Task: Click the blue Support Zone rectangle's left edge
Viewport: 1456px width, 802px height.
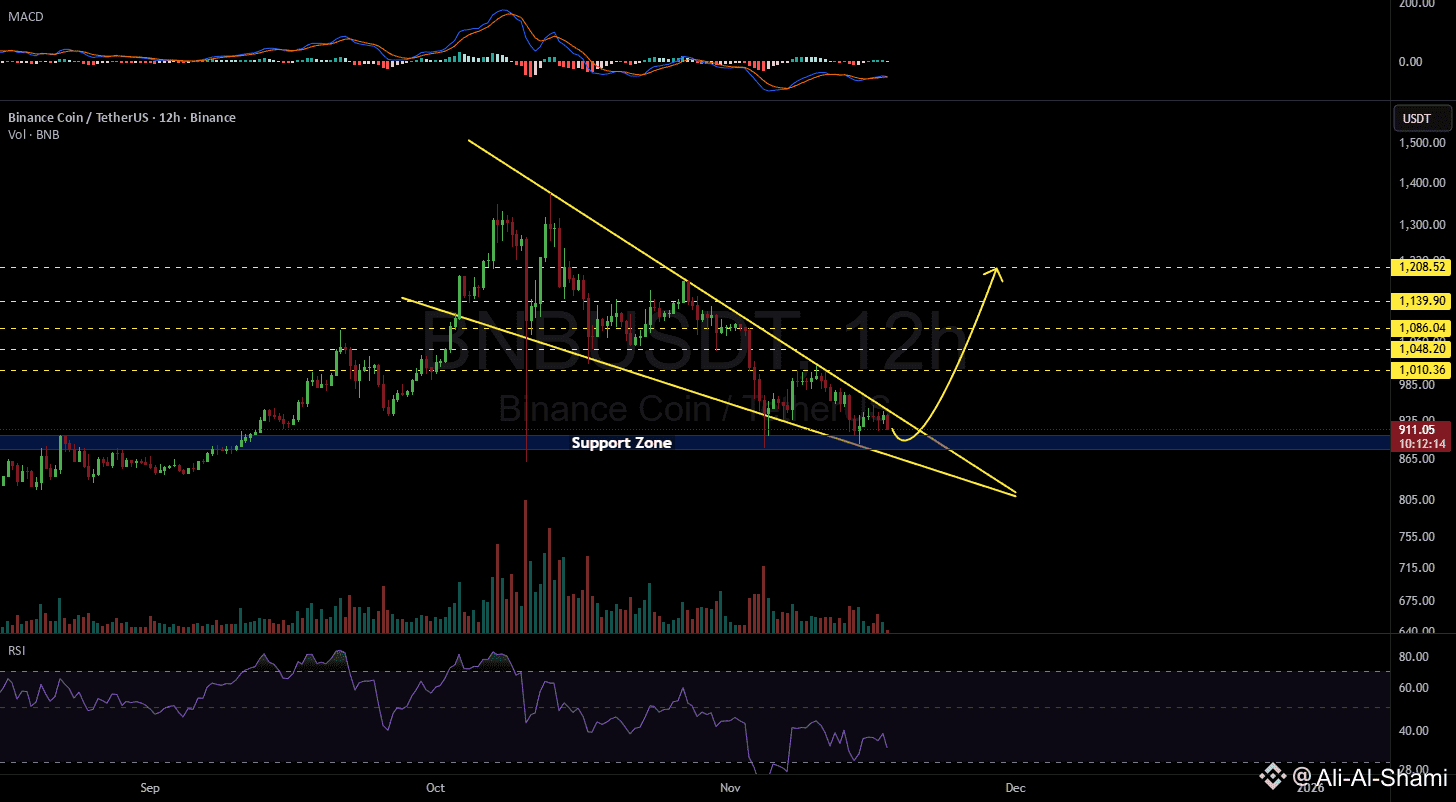Action: [2, 442]
